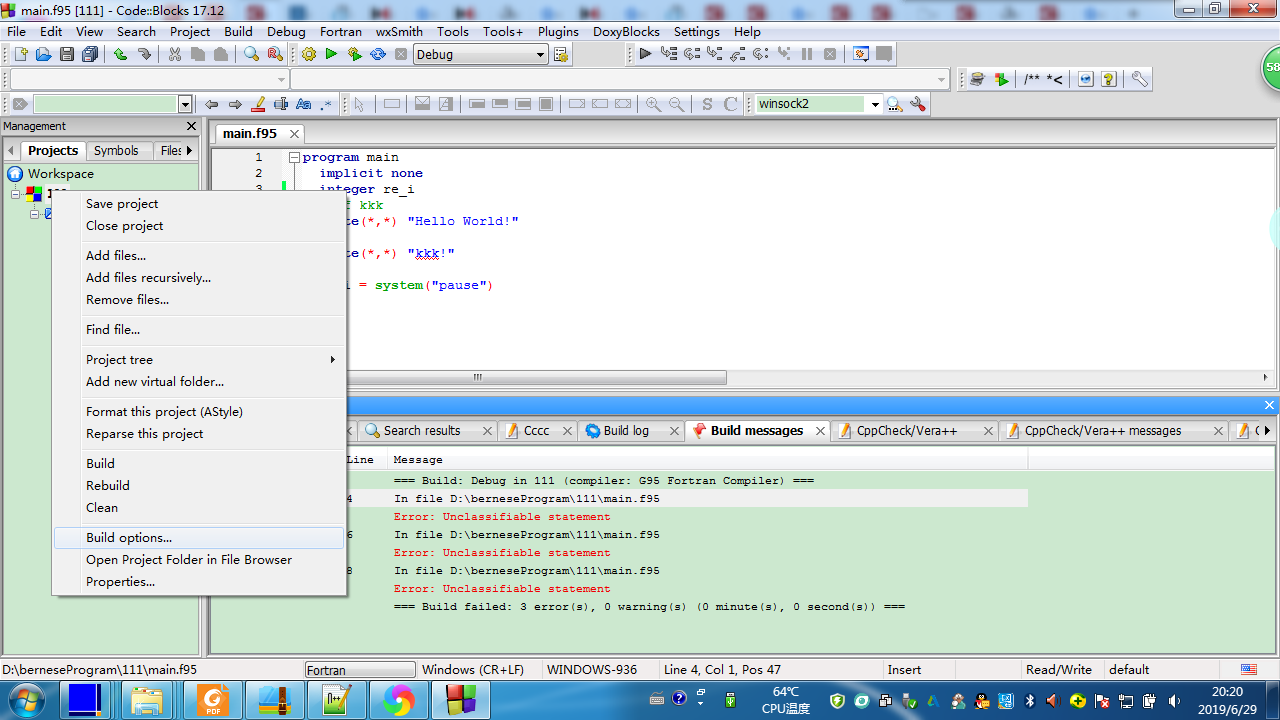Screen dimensions: 1280x720
Task: Click the jump forward arrow icon
Action: pyautogui.click(x=235, y=104)
